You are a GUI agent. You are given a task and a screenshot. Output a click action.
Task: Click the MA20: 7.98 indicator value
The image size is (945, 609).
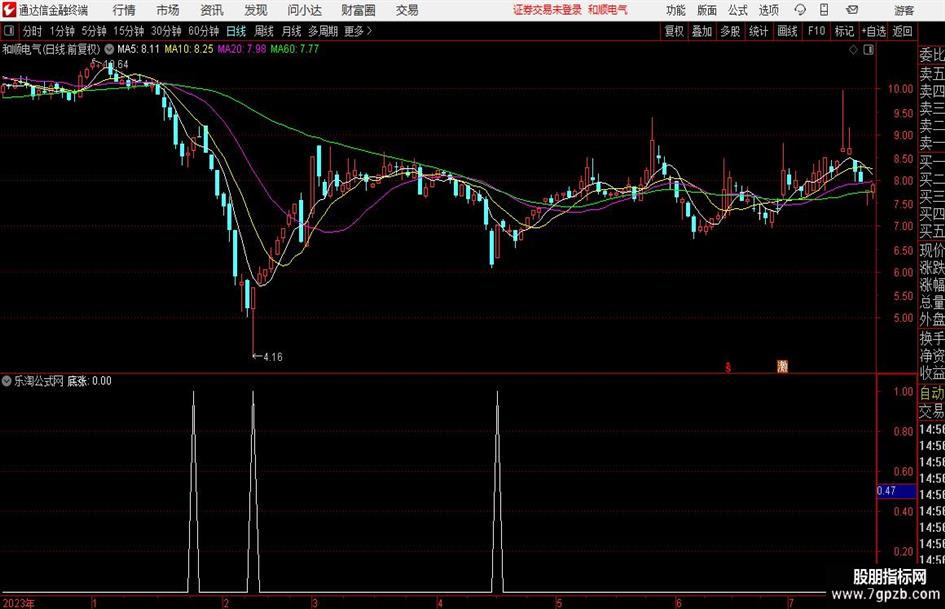tap(242, 49)
